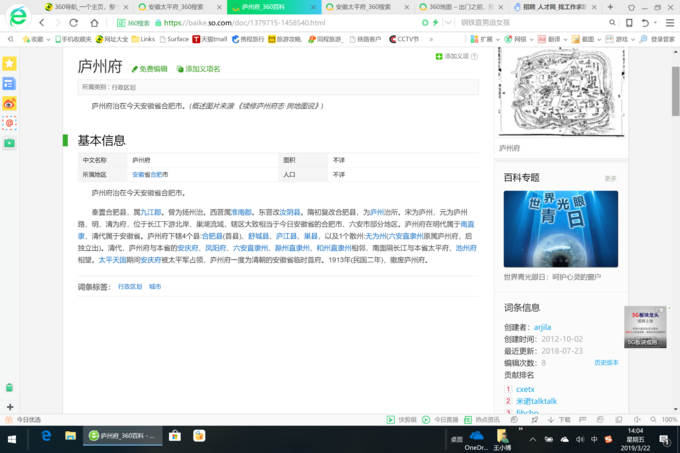Open the favorites star in left sidebar
The image size is (680, 453).
click(x=9, y=63)
